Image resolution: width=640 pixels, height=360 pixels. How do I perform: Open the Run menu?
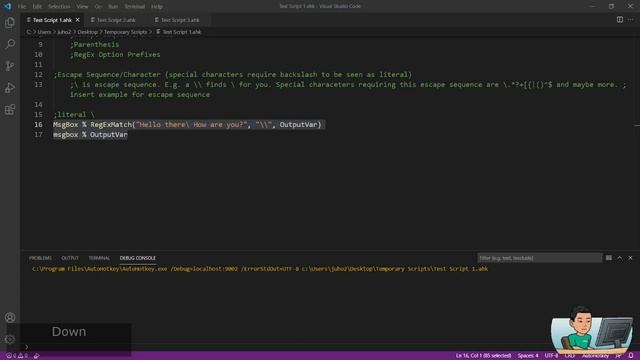[113, 7]
